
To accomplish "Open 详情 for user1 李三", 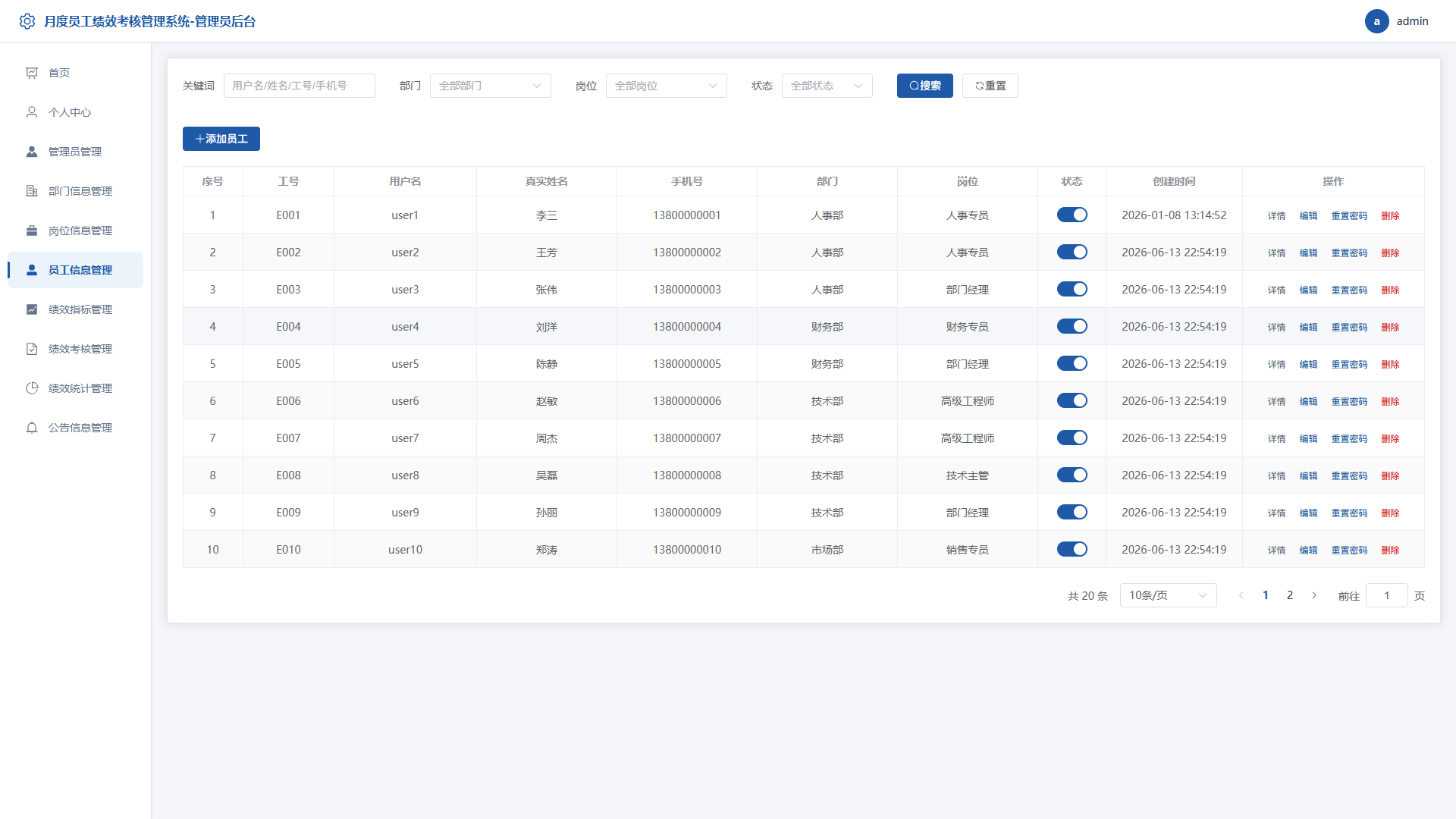I will (x=1276, y=215).
